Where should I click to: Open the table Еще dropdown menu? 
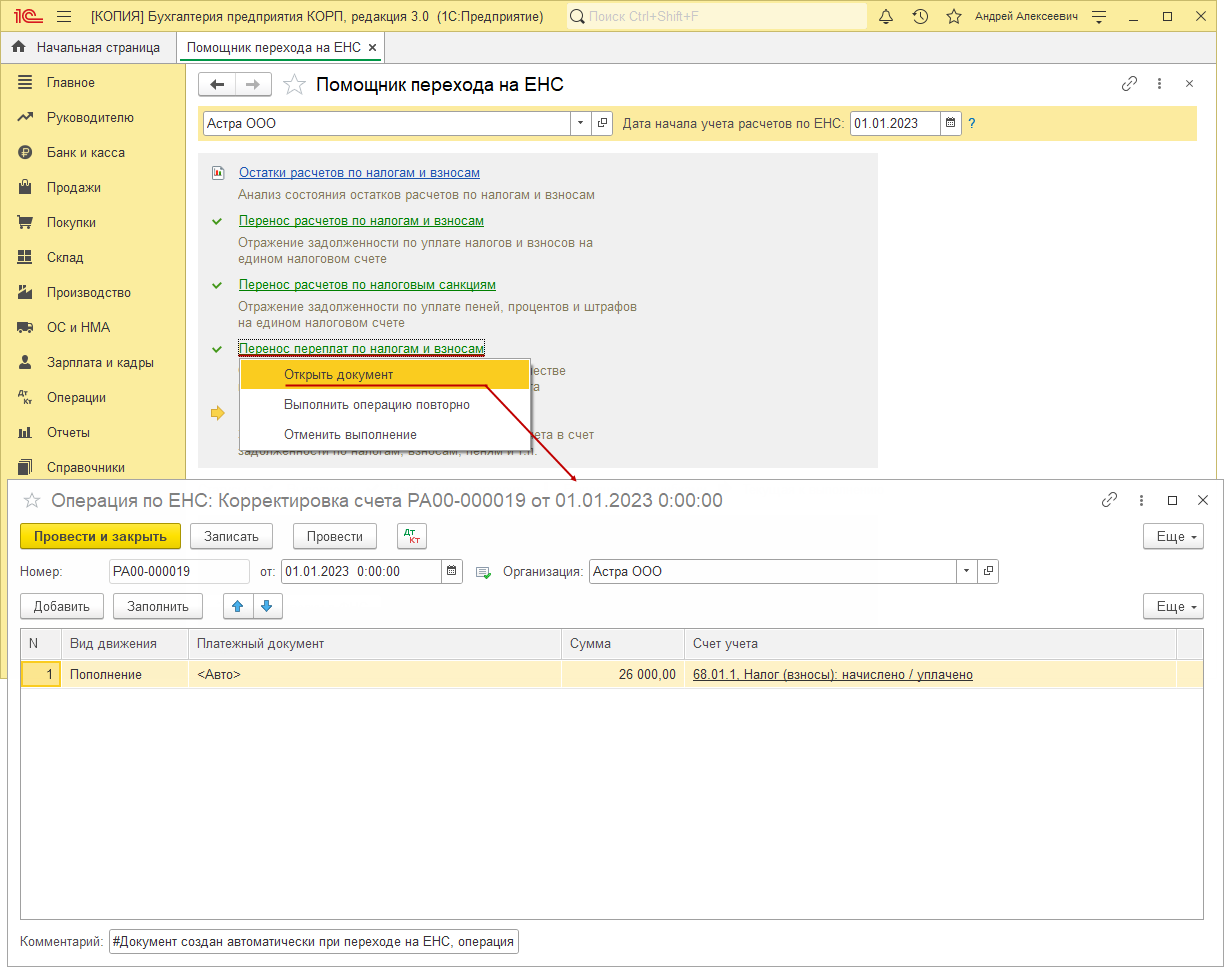point(1174,606)
